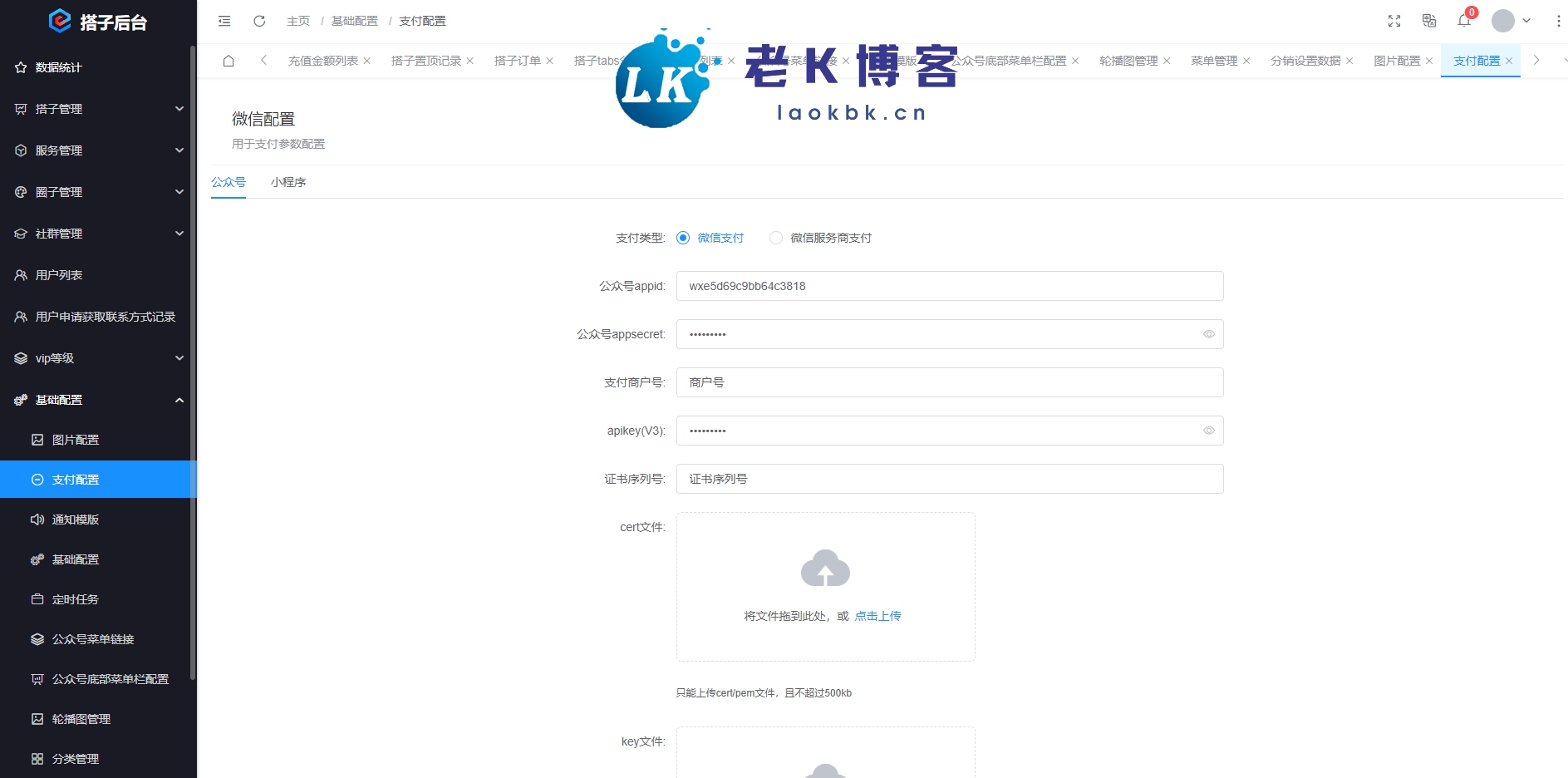Screen dimensions: 1568x778
Task: Reveal the apikey(V3) hidden value
Action: (x=1208, y=431)
